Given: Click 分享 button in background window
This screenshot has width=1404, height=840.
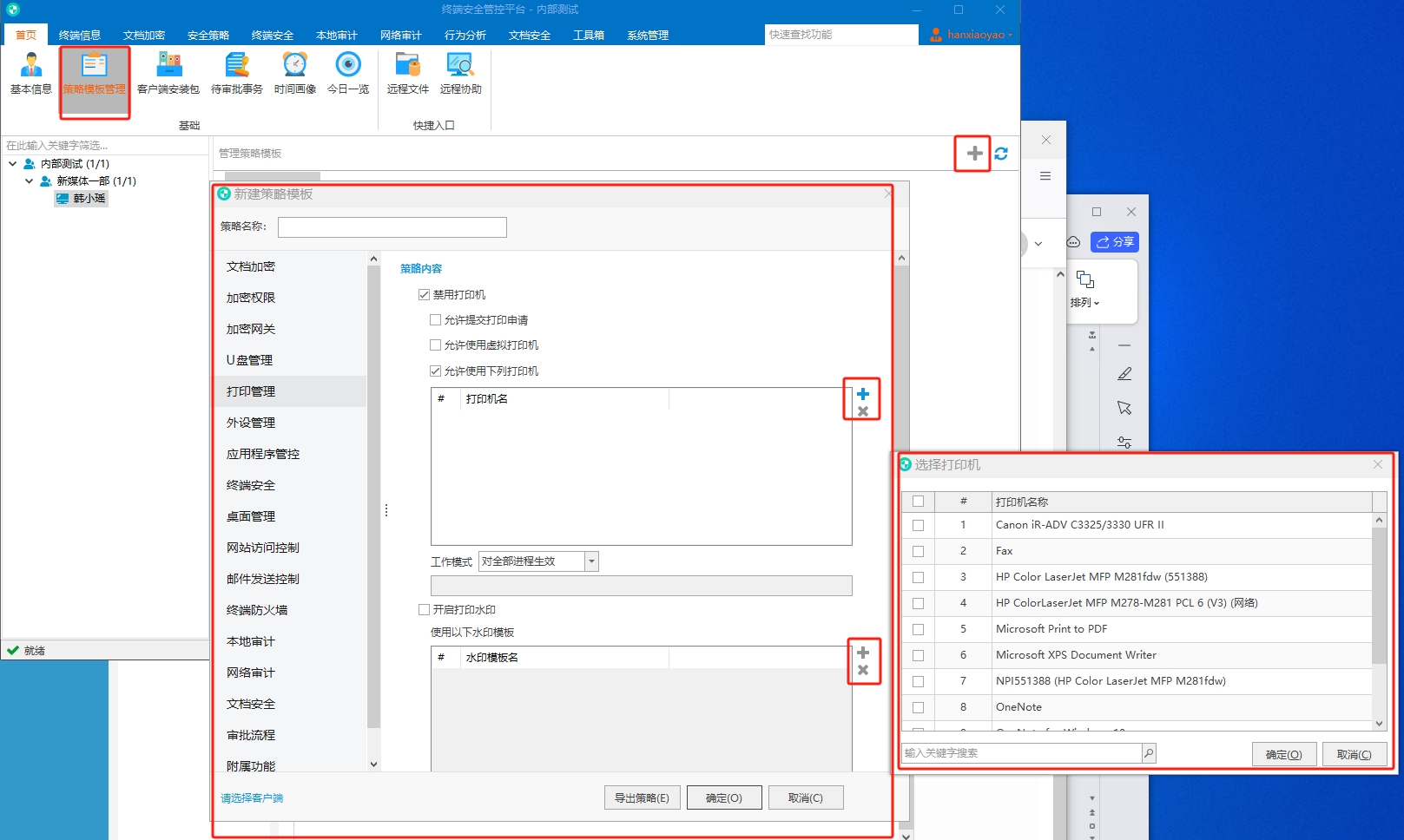Looking at the screenshot, I should 1115,242.
